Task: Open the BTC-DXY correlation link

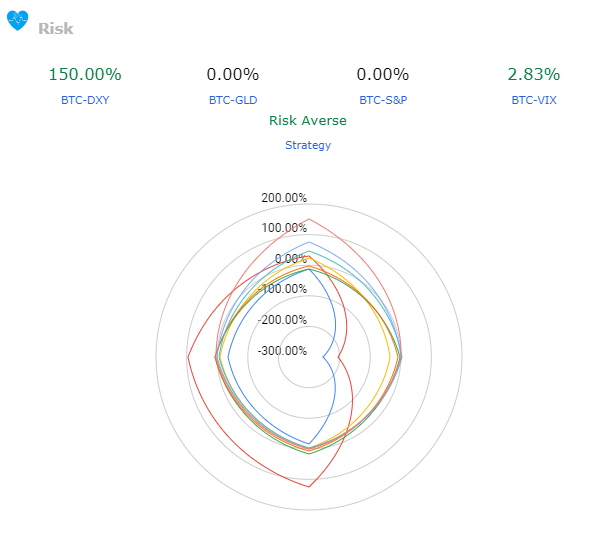Action: [85, 100]
